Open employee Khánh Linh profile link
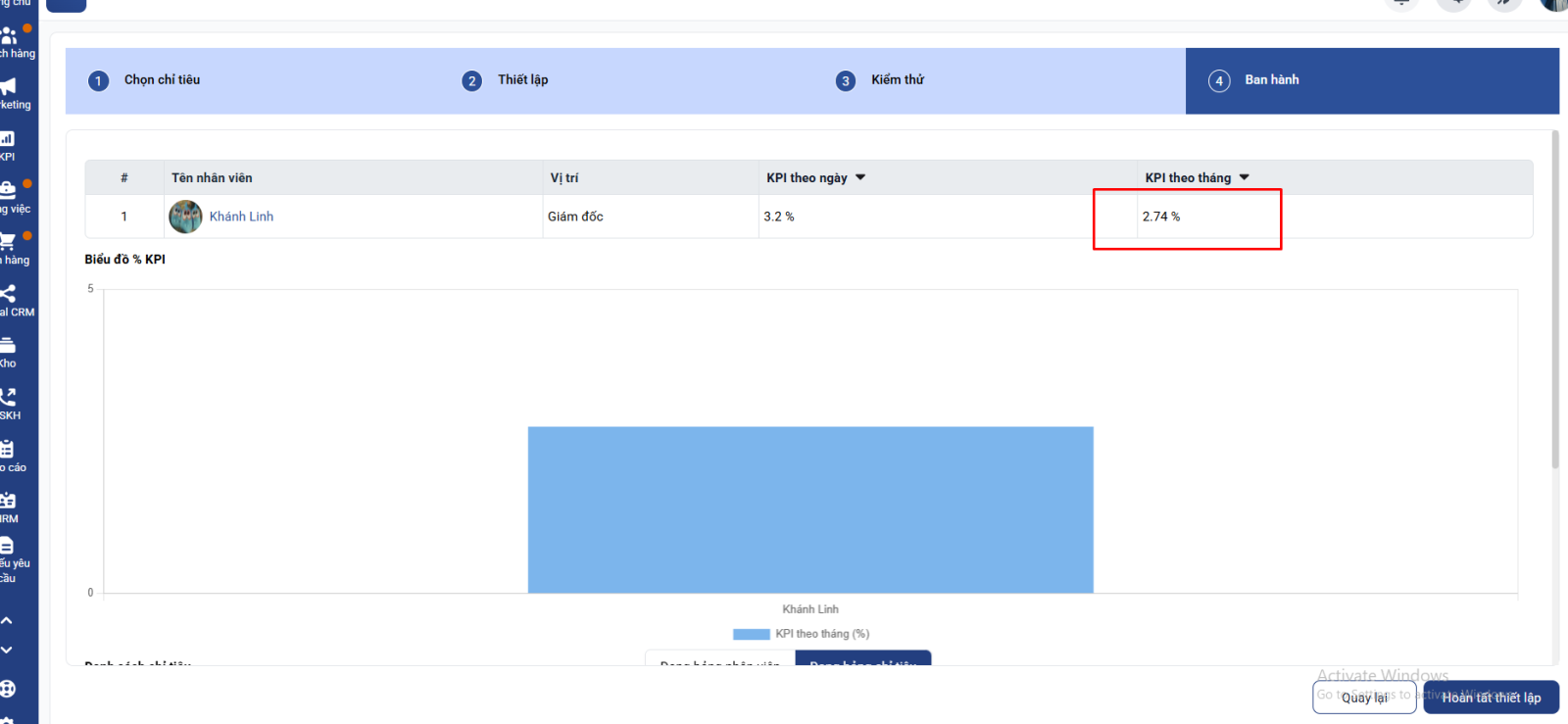 [x=241, y=217]
